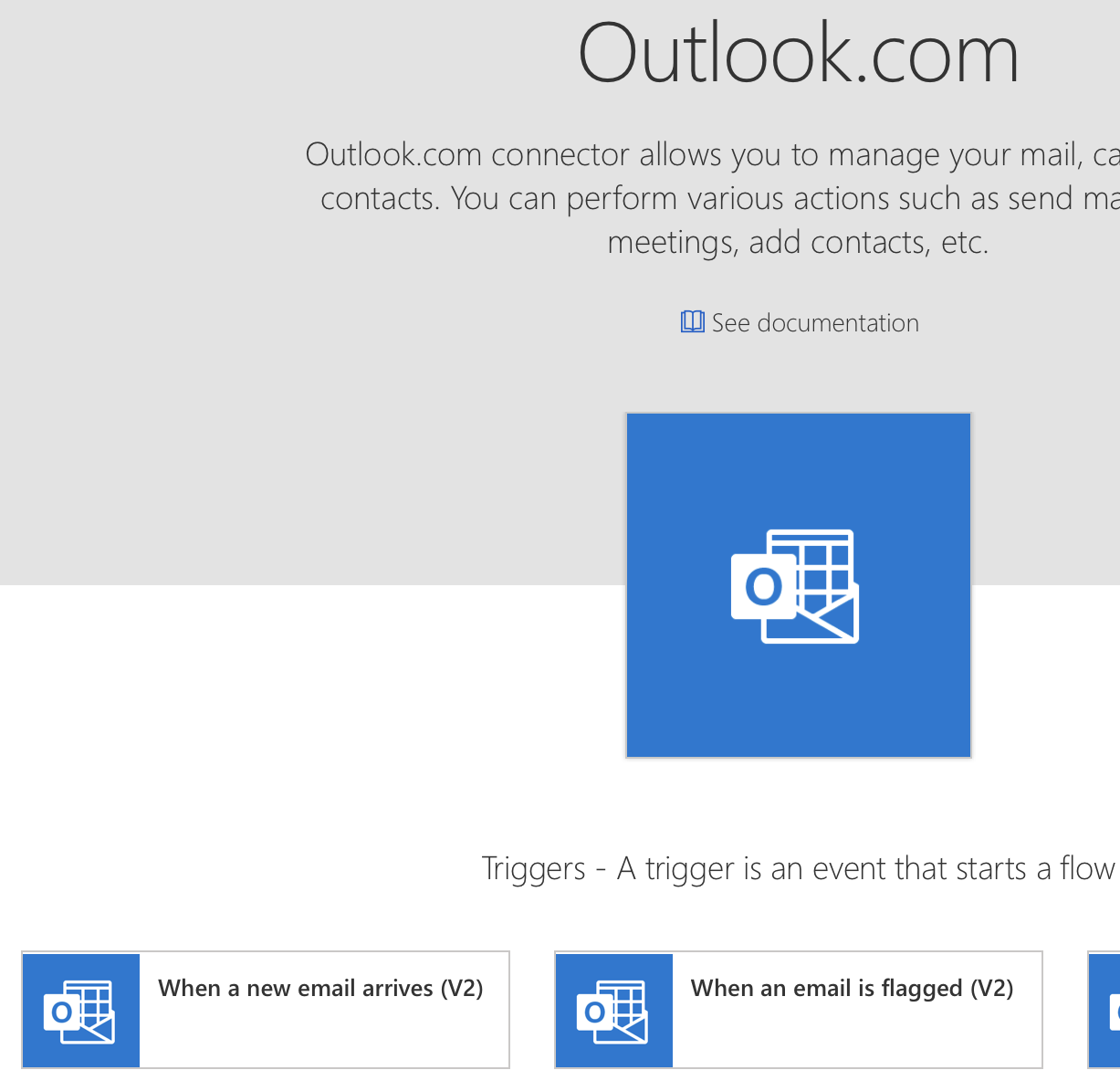Open the When an email is flagged (V2) trigger

point(798,1010)
